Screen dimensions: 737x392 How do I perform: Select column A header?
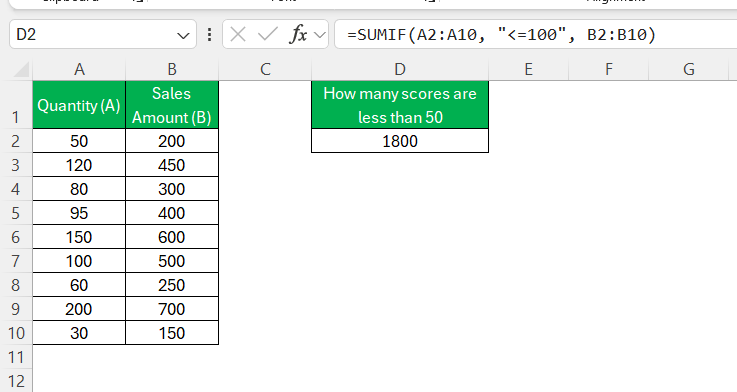79,70
